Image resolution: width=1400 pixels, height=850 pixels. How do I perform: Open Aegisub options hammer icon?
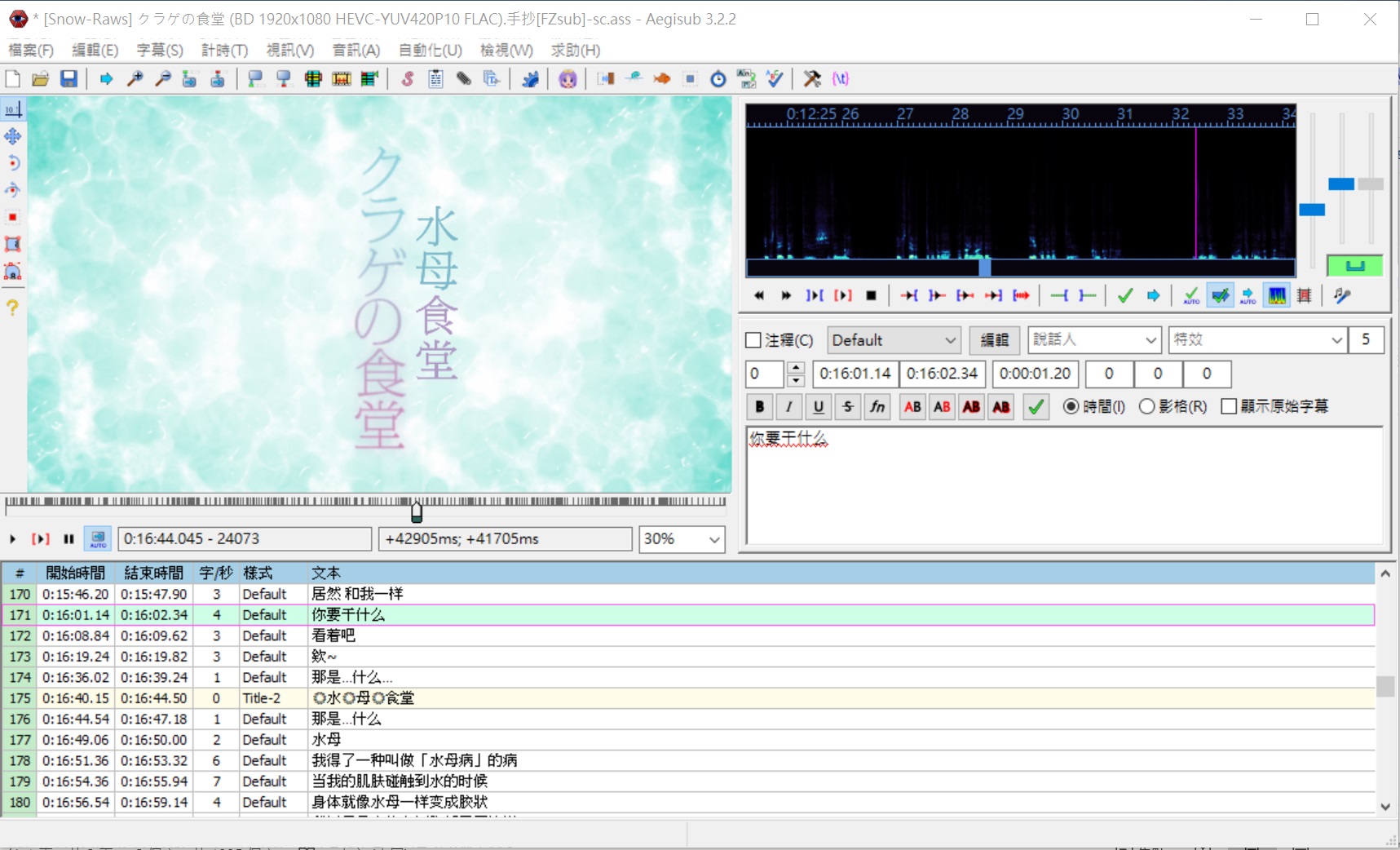(812, 79)
